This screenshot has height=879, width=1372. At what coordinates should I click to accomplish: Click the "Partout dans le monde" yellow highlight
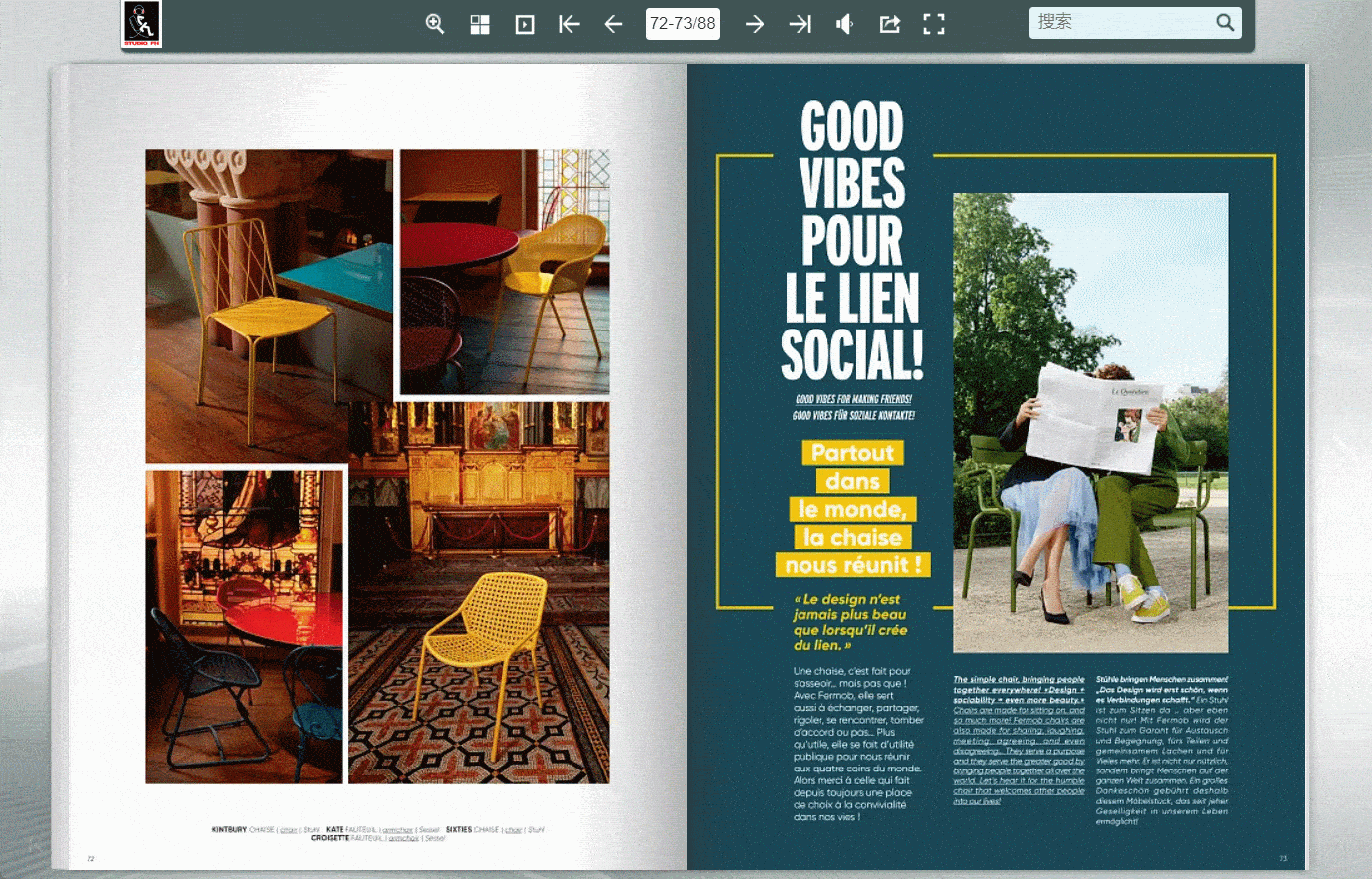852,510
